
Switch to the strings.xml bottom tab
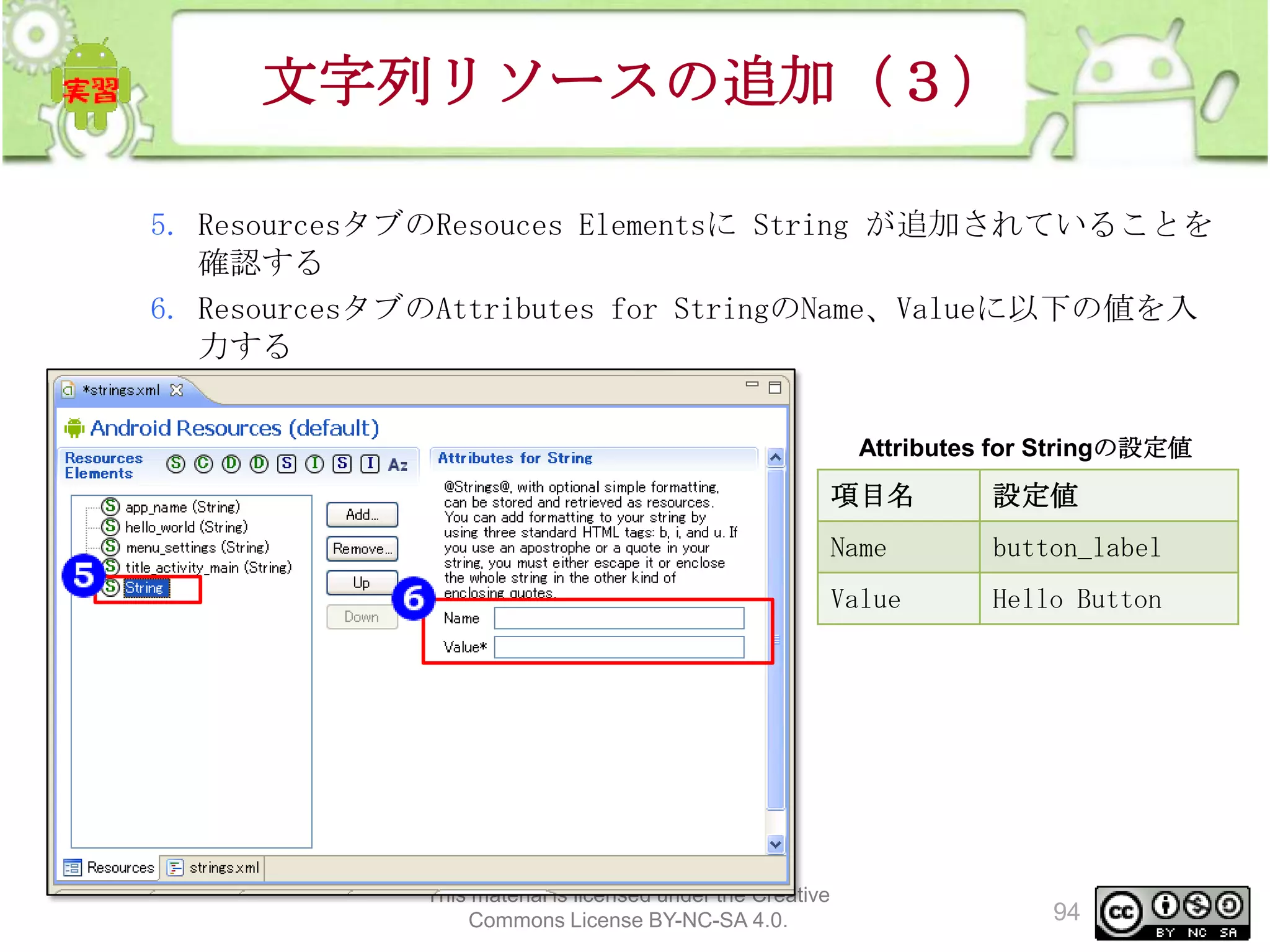pos(214,867)
